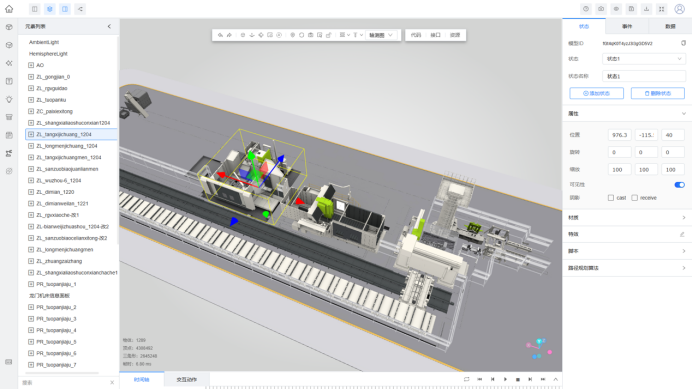The width and height of the screenshot is (693, 390).
Task: Click the lock icon in viewport toolbar
Action: pos(328,35)
